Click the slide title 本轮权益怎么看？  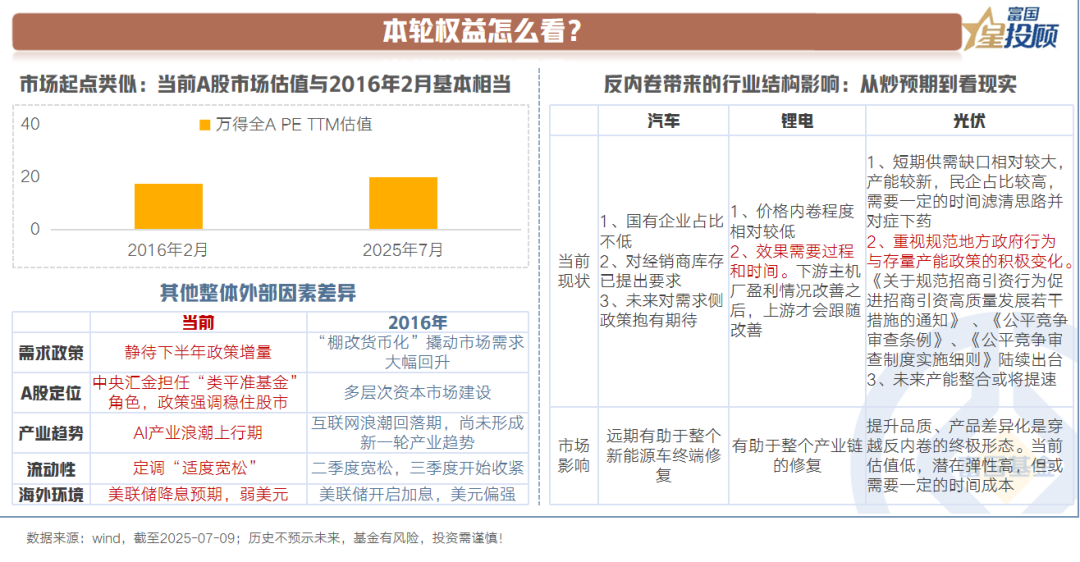click(482, 32)
